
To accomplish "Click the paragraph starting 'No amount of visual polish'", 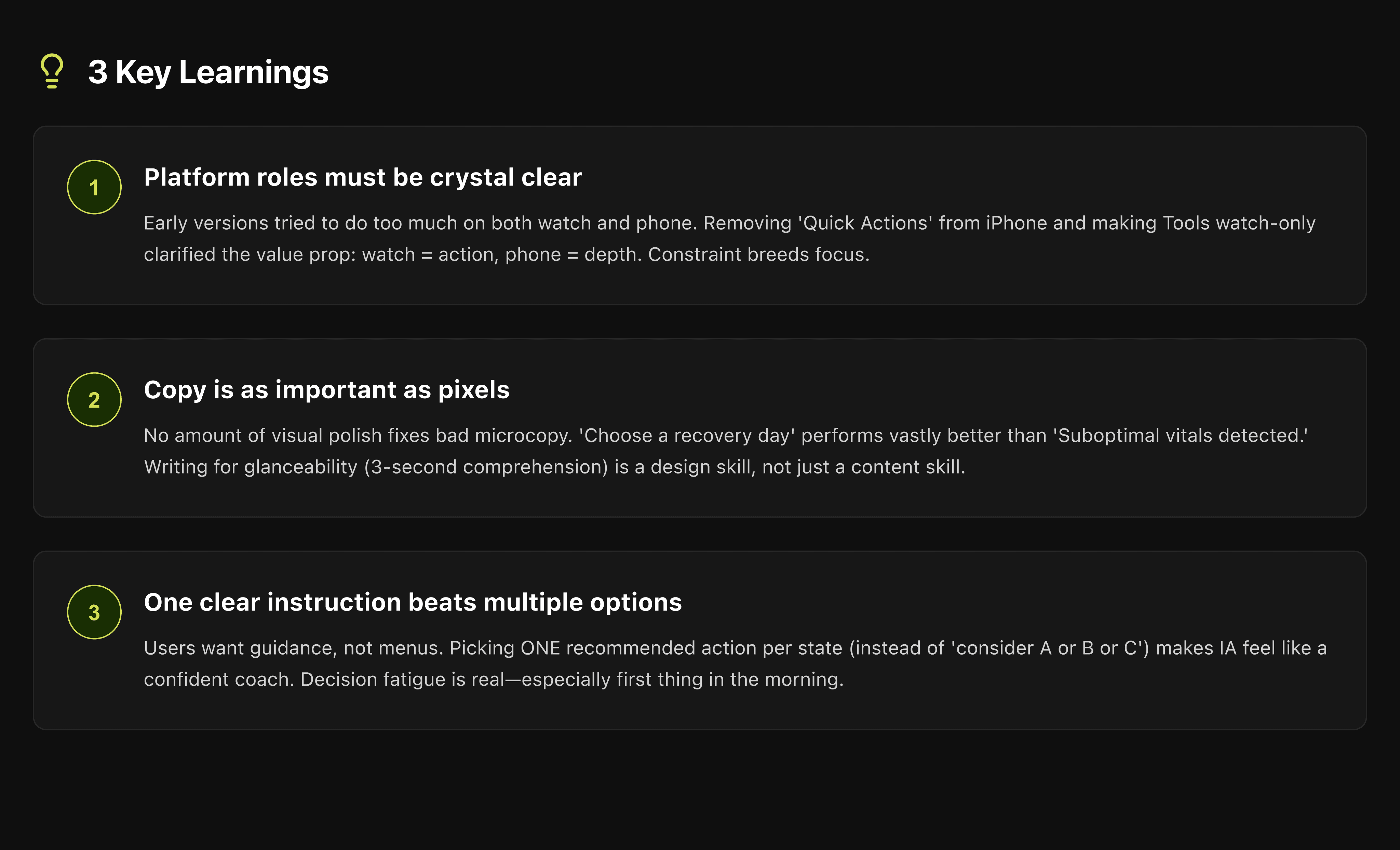I will point(726,451).
